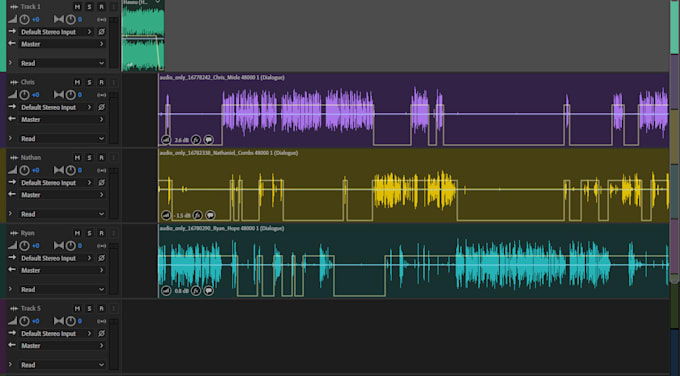The width and height of the screenshot is (680, 376).
Task: Select the Track 5 name label
Action: (30, 308)
